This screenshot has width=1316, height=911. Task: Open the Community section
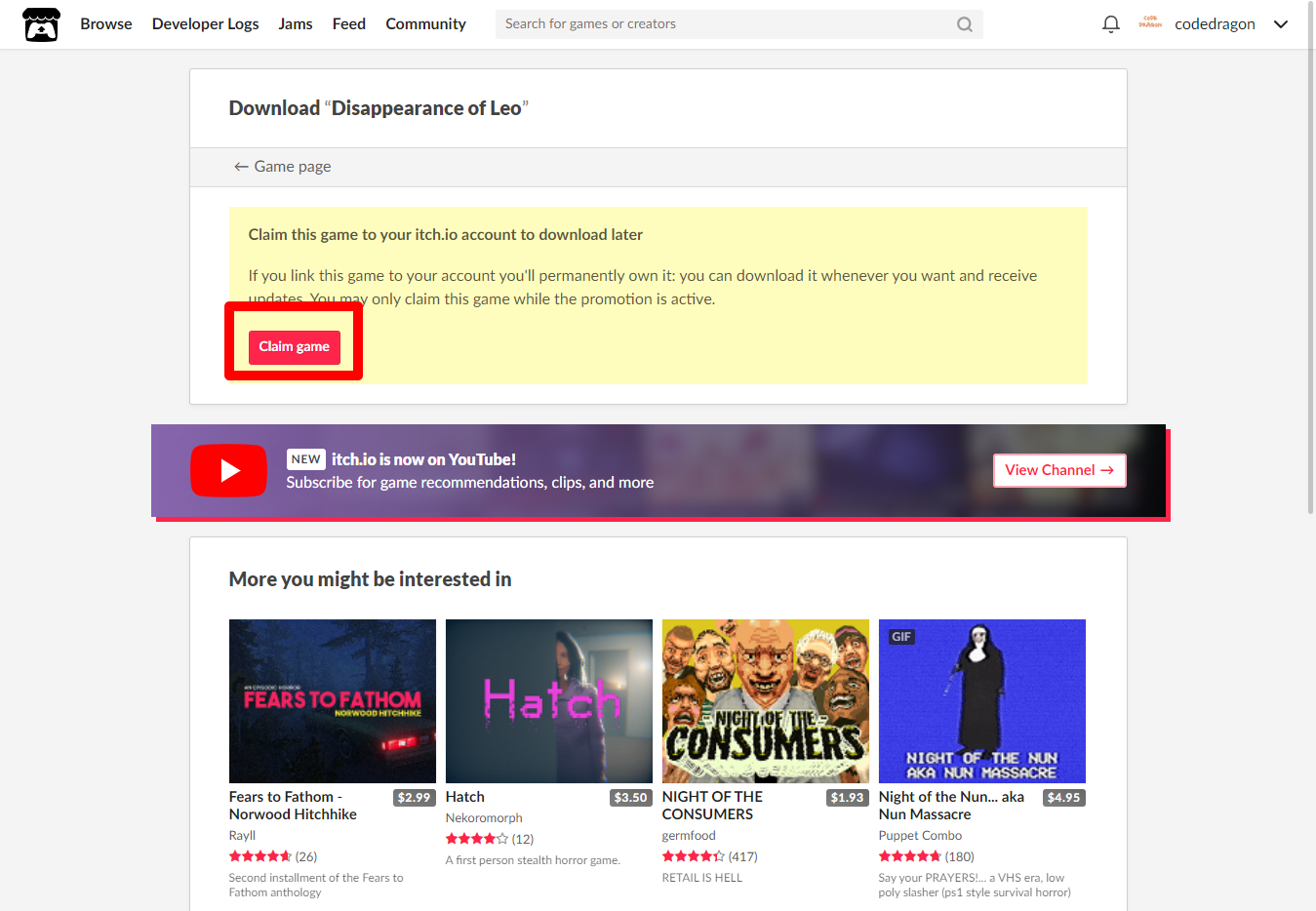(x=425, y=24)
